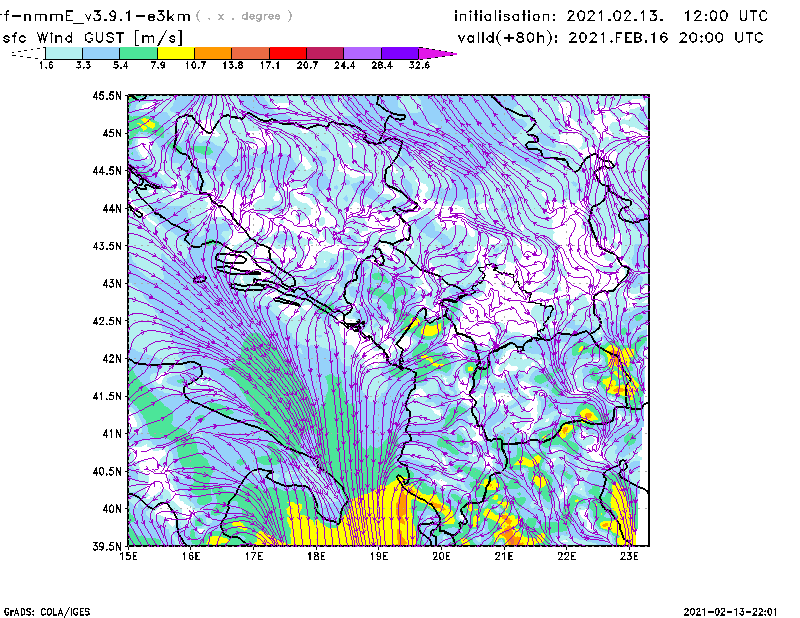
Task: Click the legend value 20.7
Action: point(307,65)
